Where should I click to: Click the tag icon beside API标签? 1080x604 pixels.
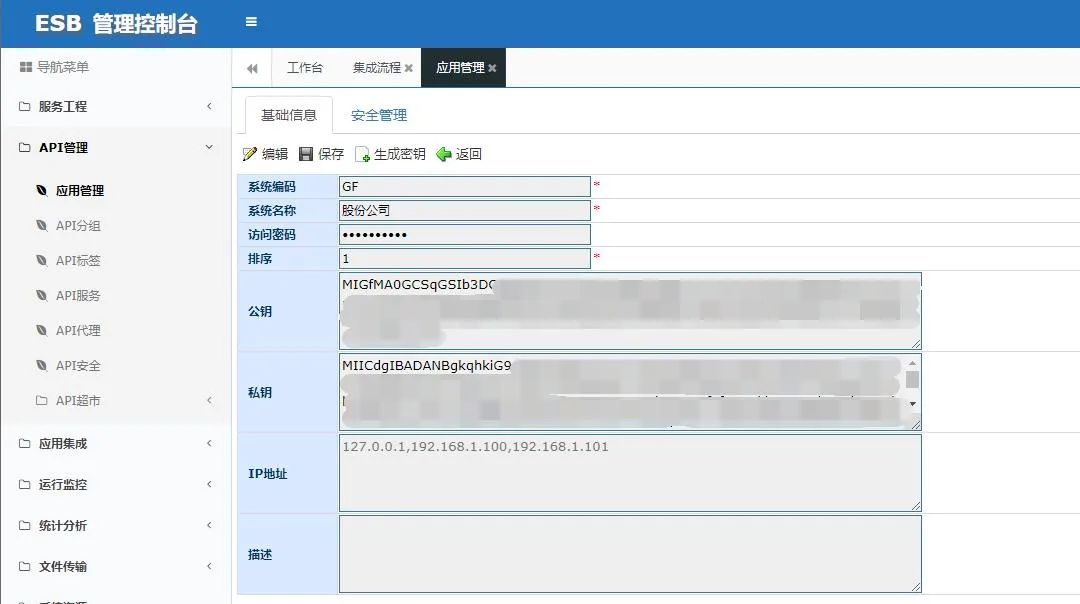[42, 260]
